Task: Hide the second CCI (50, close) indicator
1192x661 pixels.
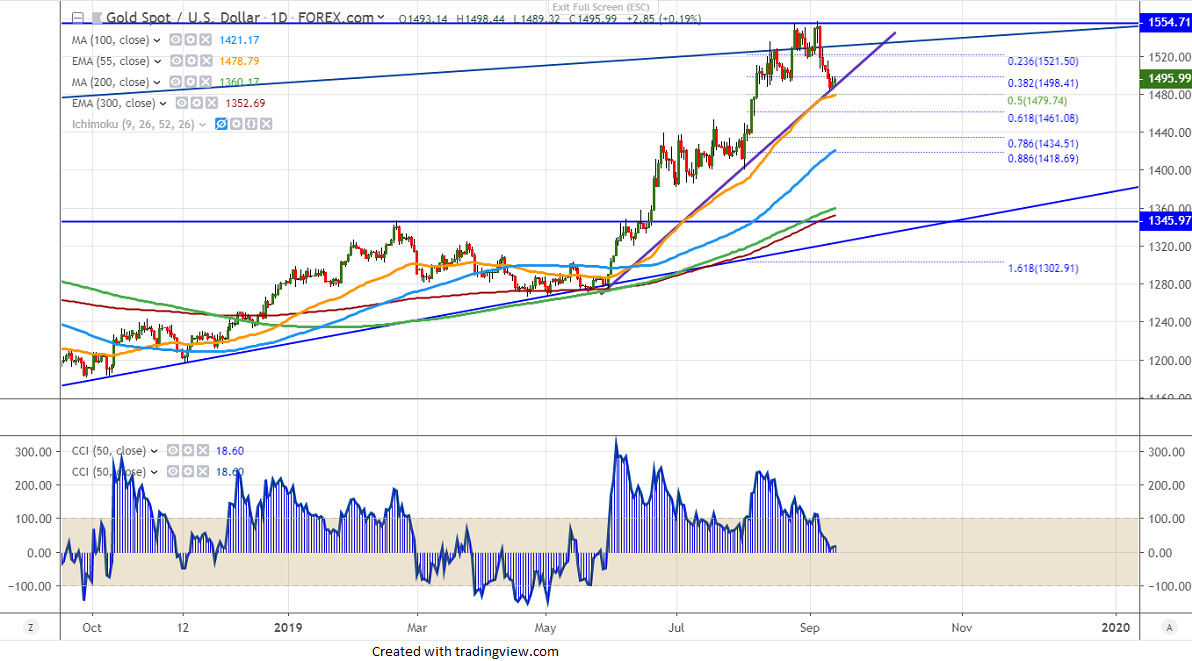Action: (173, 472)
